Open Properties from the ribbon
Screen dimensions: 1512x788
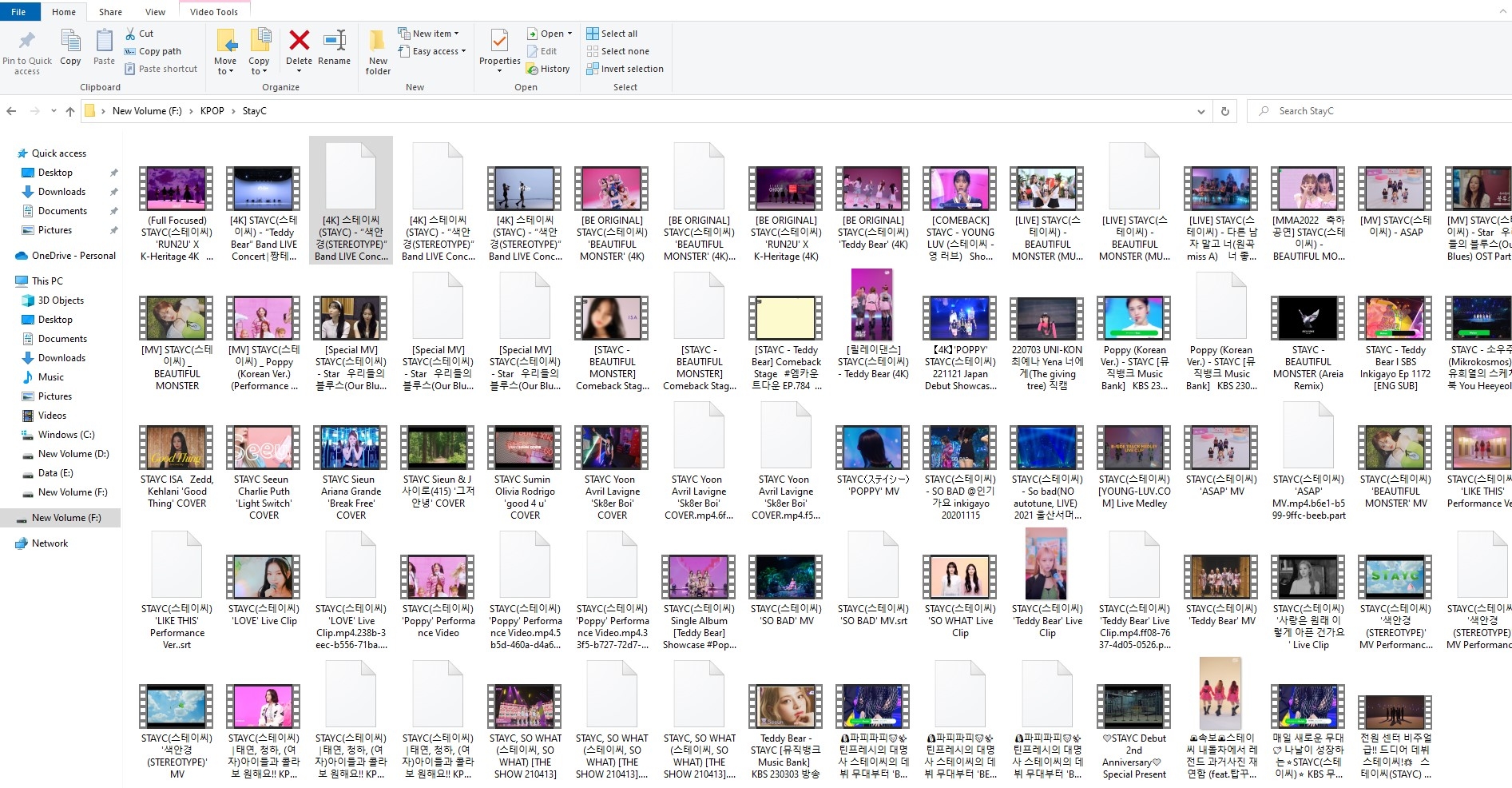coord(499,50)
